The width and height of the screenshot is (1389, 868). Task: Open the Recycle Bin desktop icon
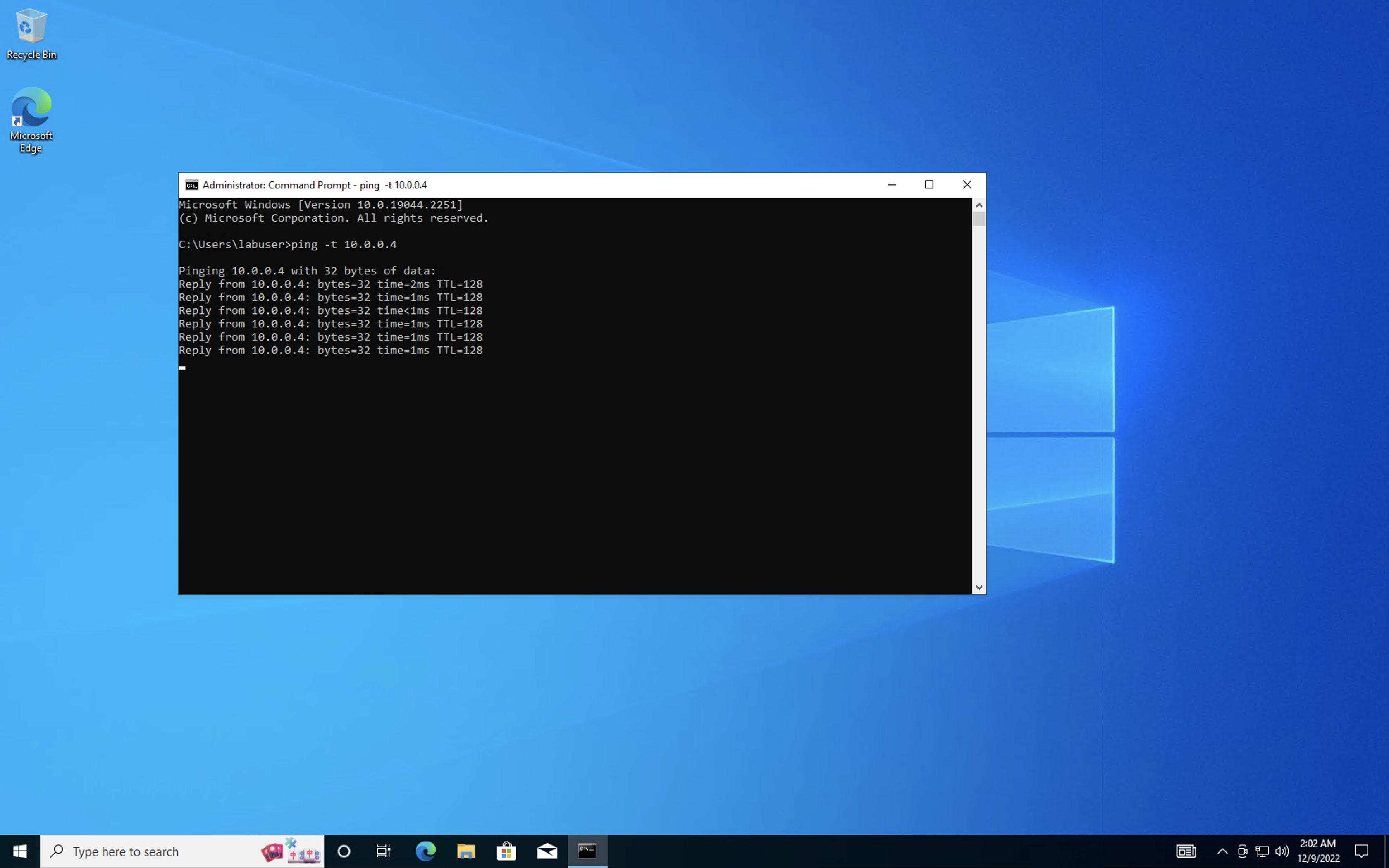coord(31,34)
